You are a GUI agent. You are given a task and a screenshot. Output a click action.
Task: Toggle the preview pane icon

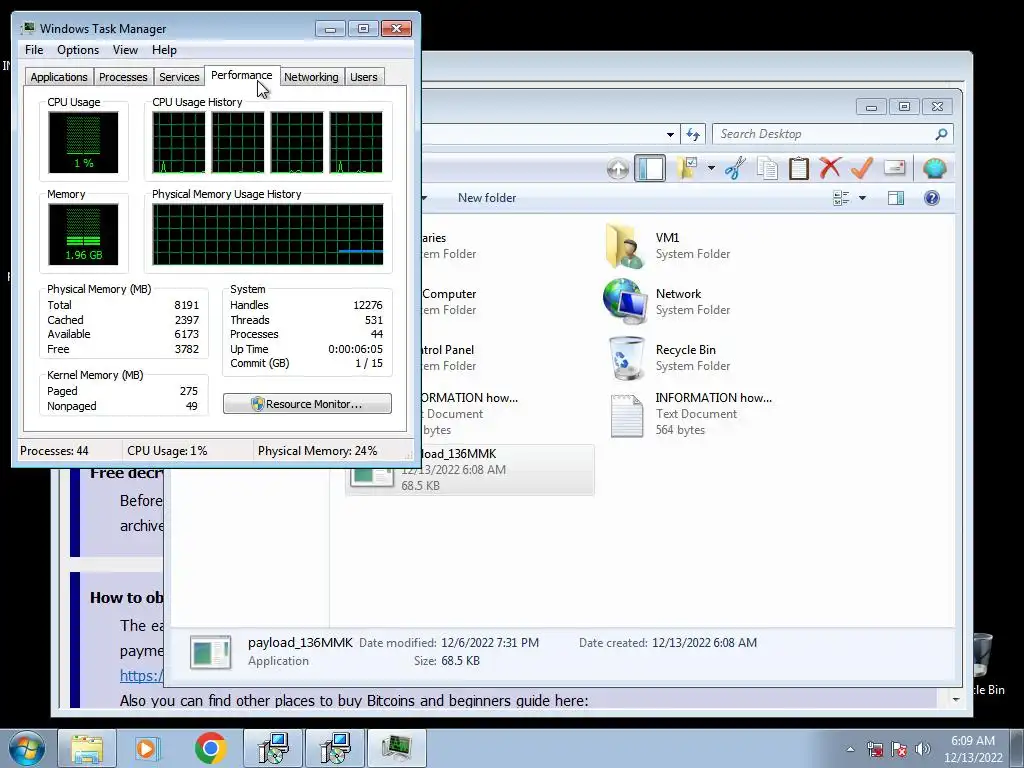pos(896,198)
